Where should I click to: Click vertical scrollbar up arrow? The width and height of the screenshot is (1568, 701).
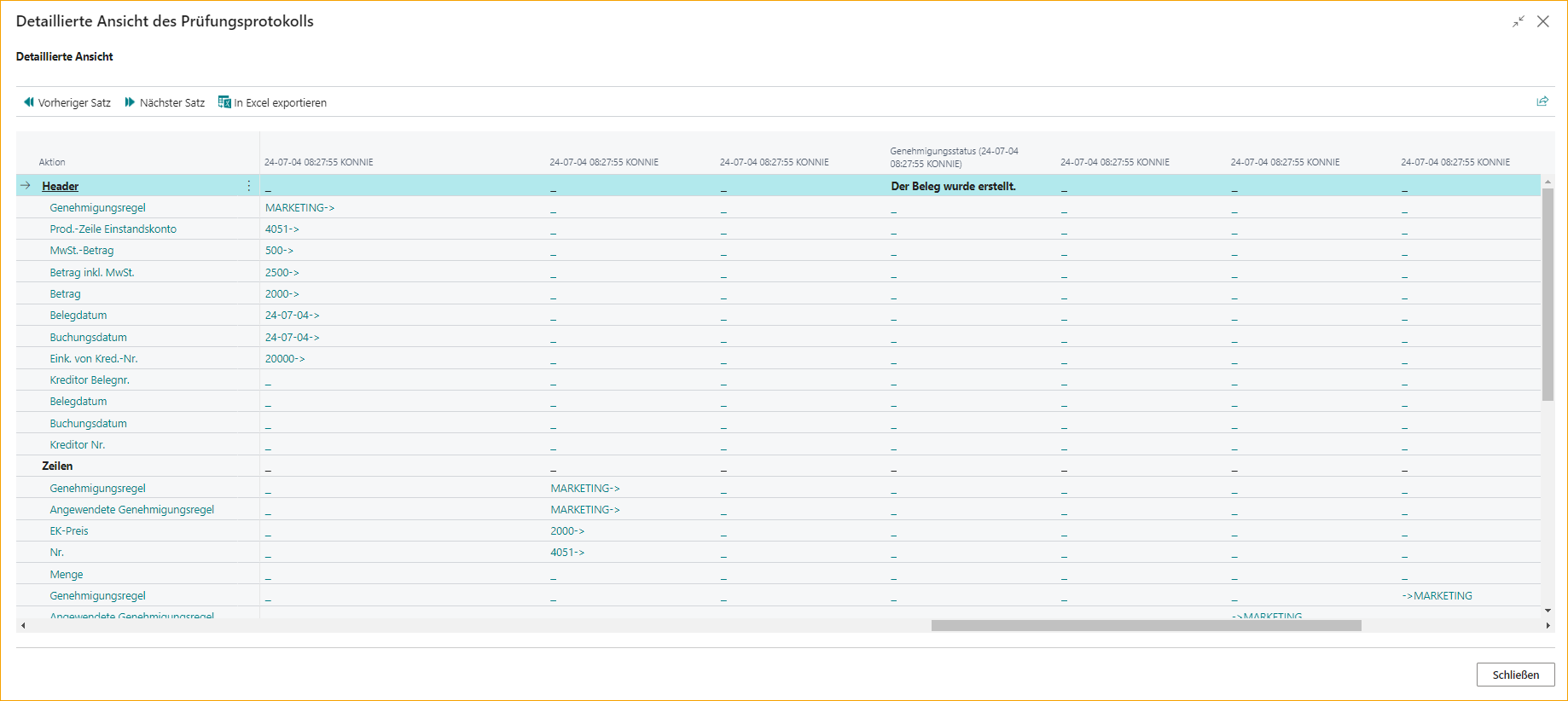[1548, 182]
